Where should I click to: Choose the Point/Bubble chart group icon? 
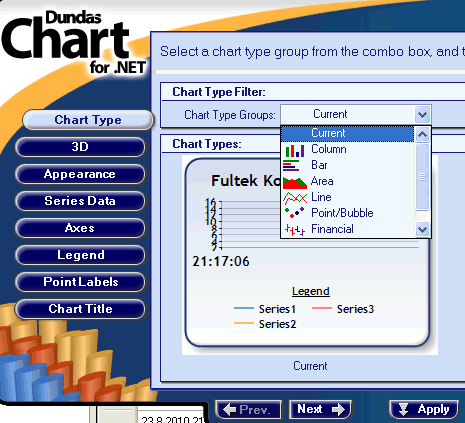(x=294, y=213)
